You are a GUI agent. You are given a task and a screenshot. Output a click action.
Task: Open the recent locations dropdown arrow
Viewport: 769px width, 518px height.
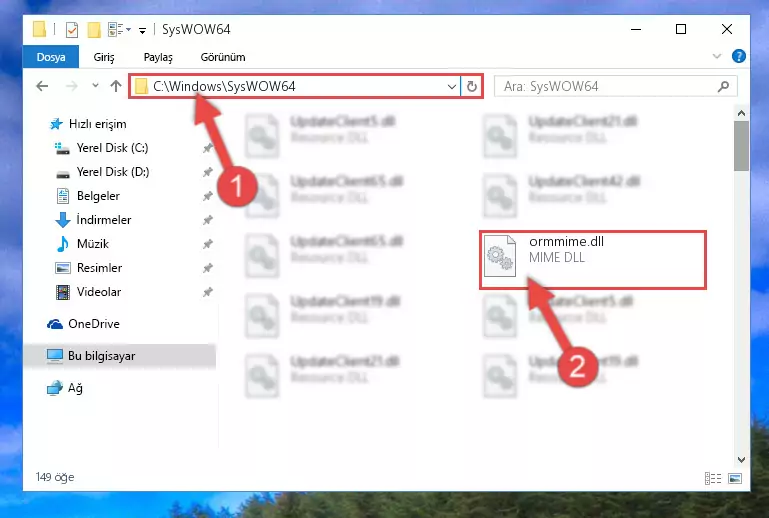95,86
